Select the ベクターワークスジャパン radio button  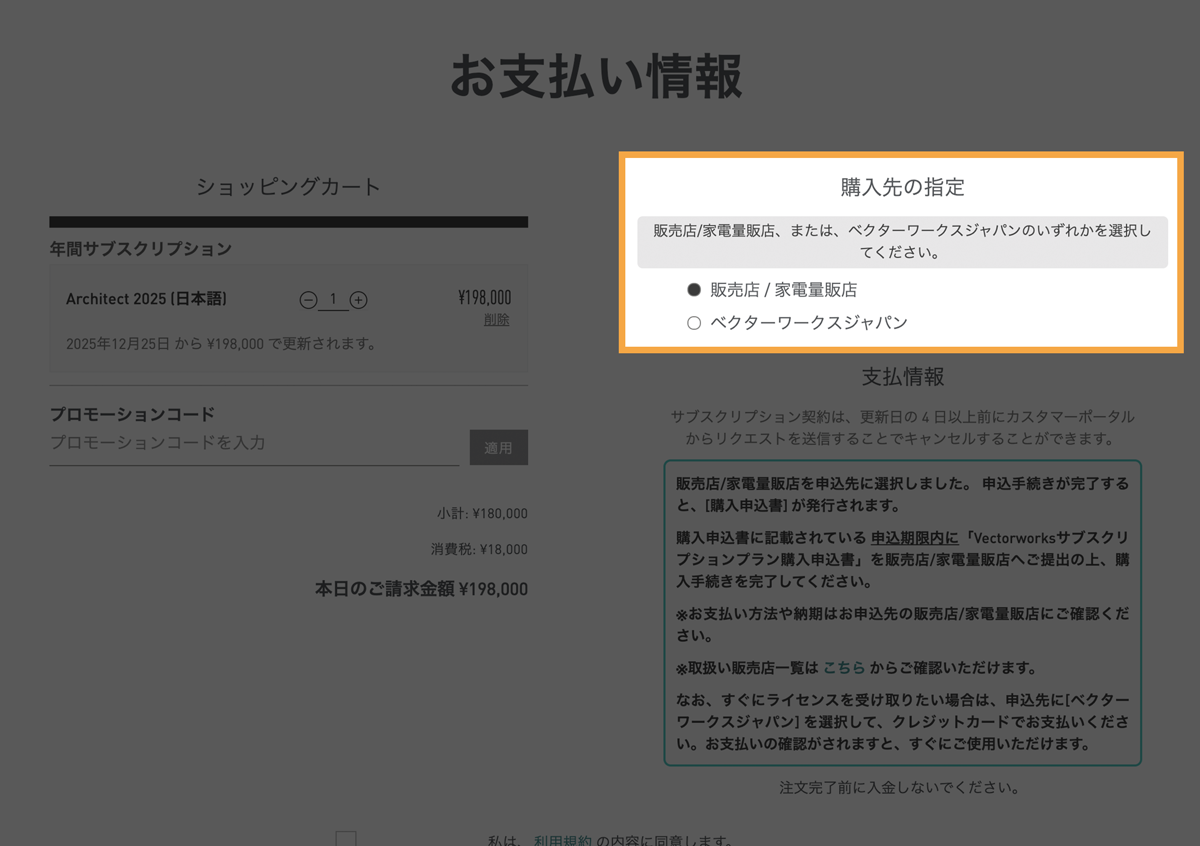point(694,323)
